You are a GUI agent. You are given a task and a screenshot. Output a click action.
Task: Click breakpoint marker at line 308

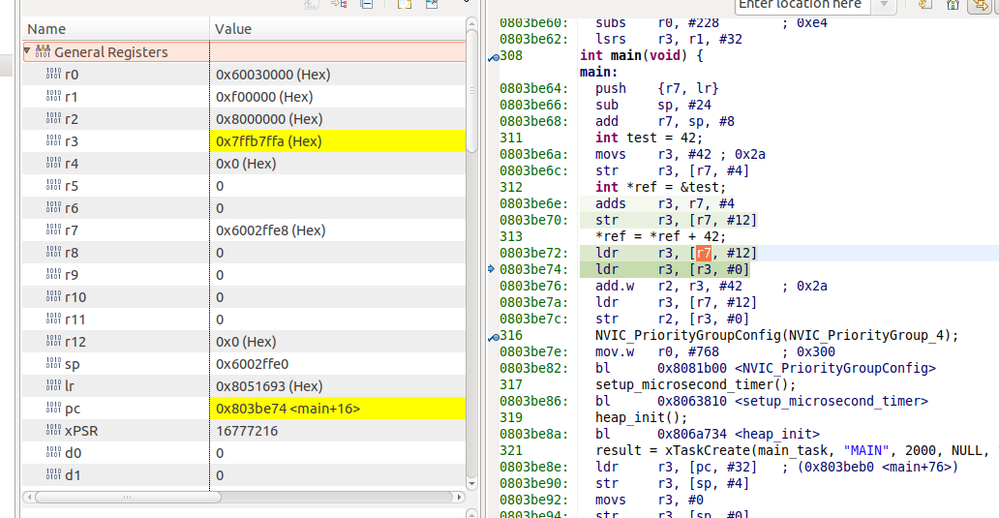click(x=493, y=57)
